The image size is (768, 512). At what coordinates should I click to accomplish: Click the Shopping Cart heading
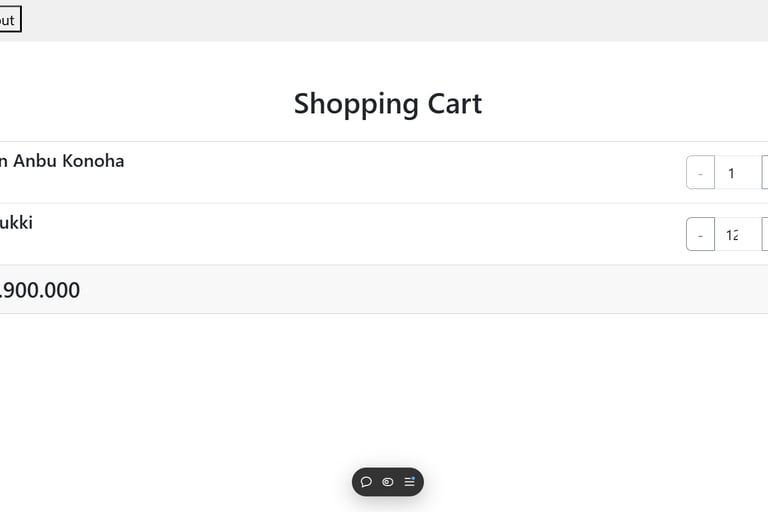coord(388,104)
